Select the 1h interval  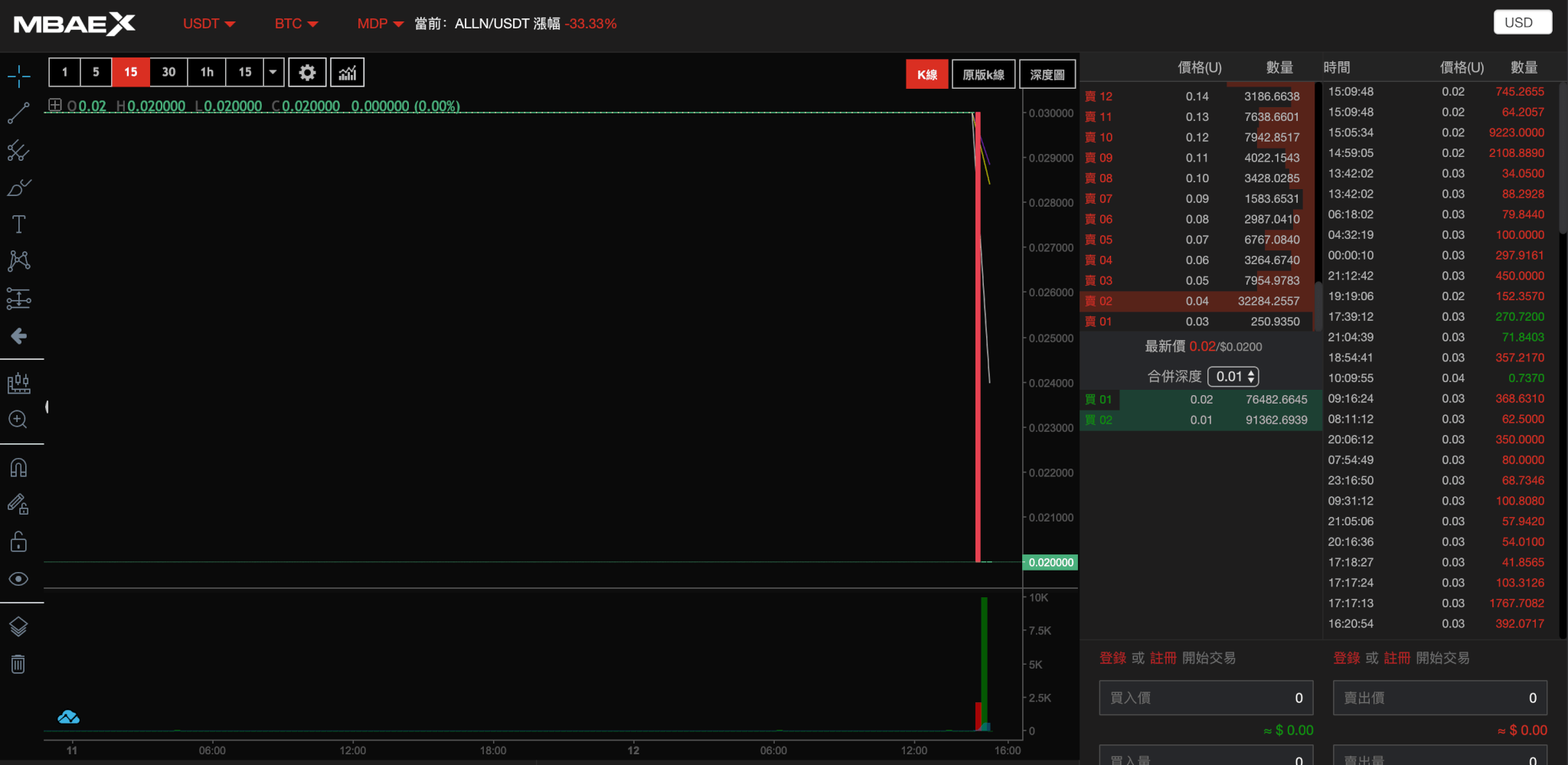click(x=207, y=72)
